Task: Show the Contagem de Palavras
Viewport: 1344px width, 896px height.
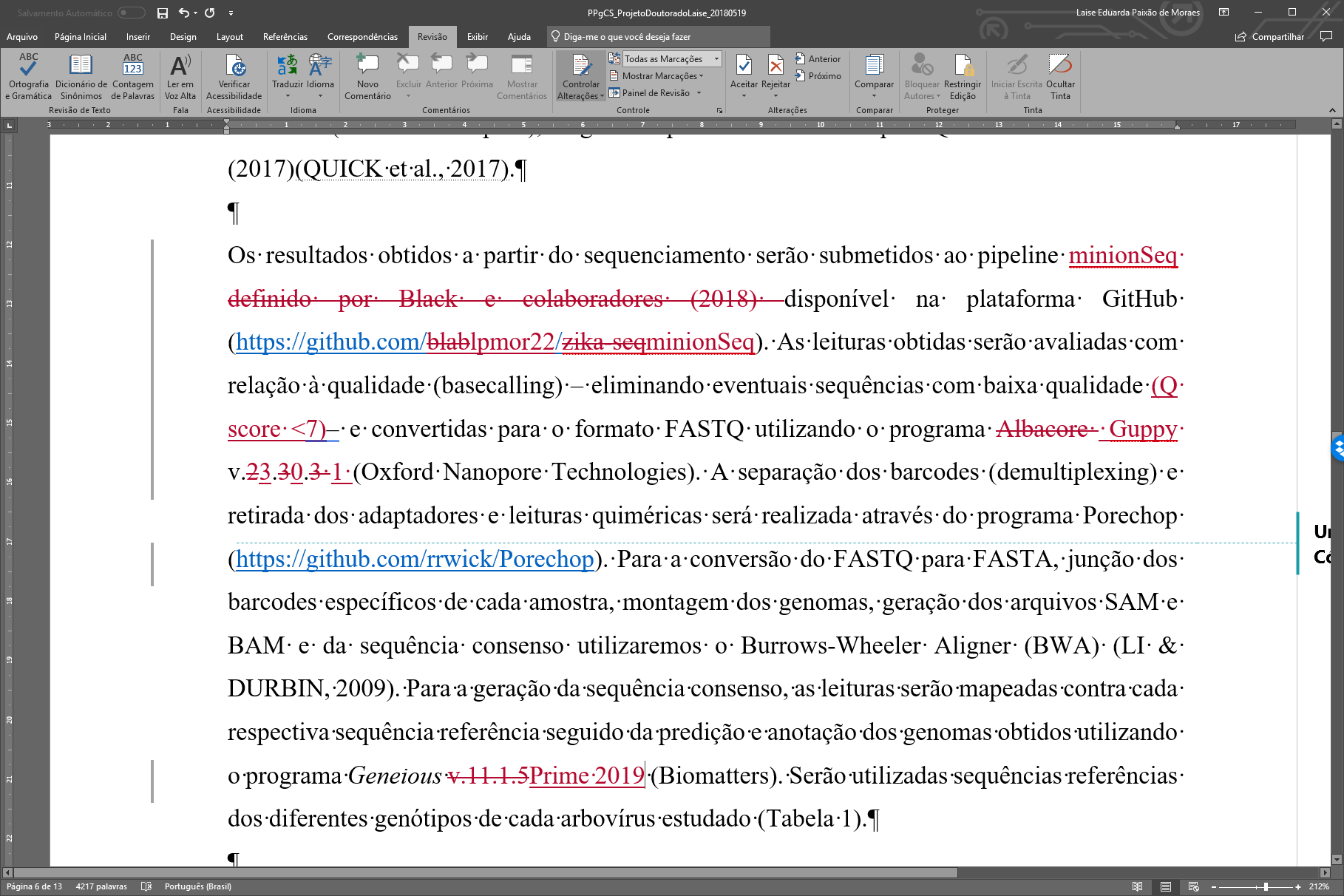Action: point(133,76)
